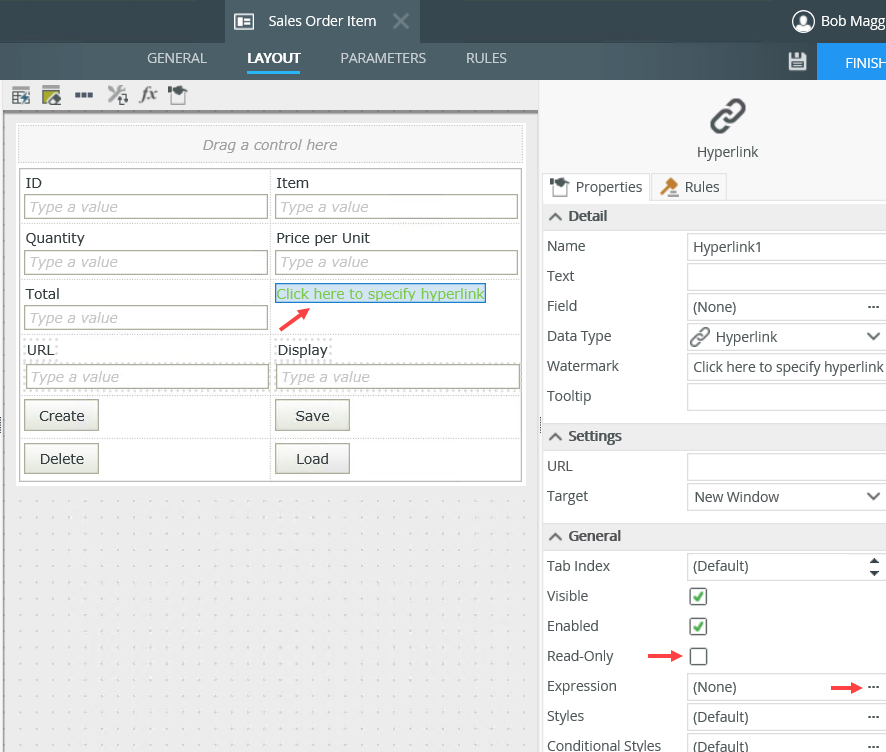Switch to the Rules properties tab

point(690,187)
